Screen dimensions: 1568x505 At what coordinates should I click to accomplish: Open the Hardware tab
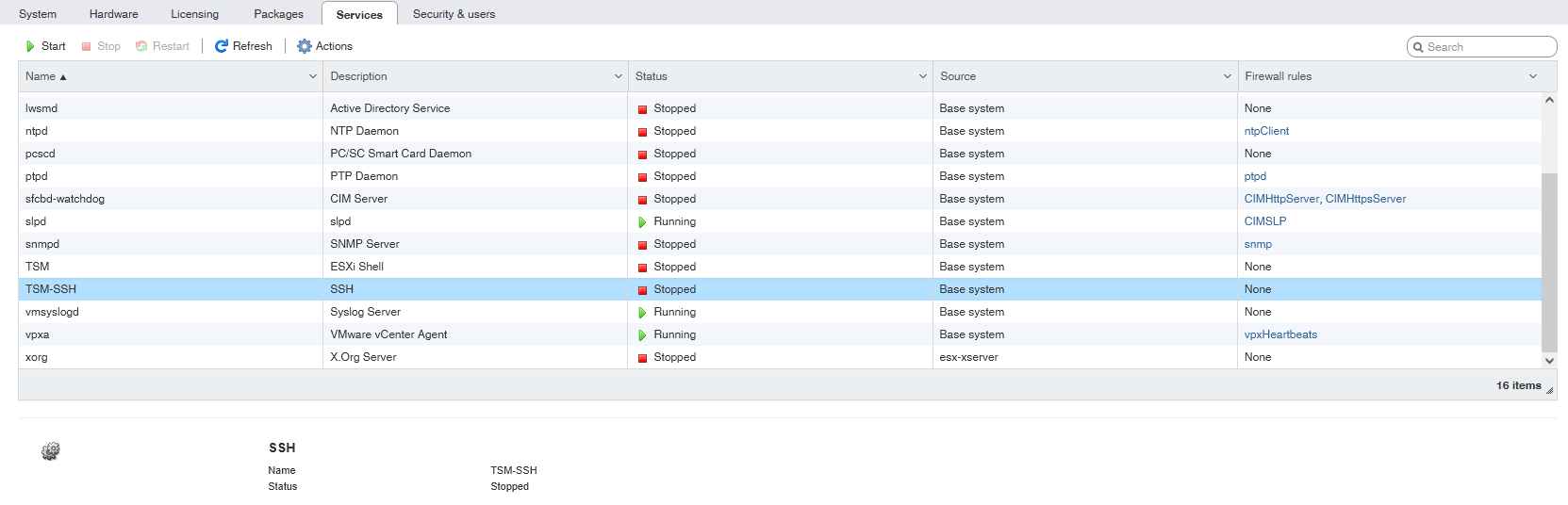[113, 14]
